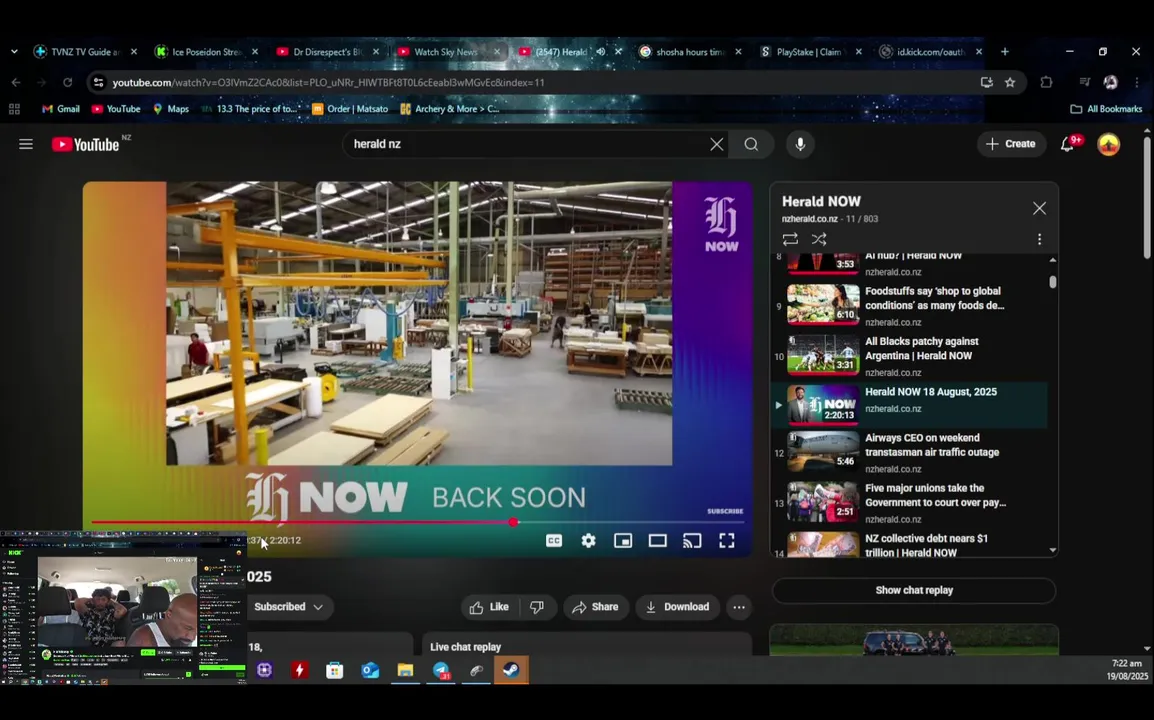Bookmark this page with the star

tap(1010, 82)
